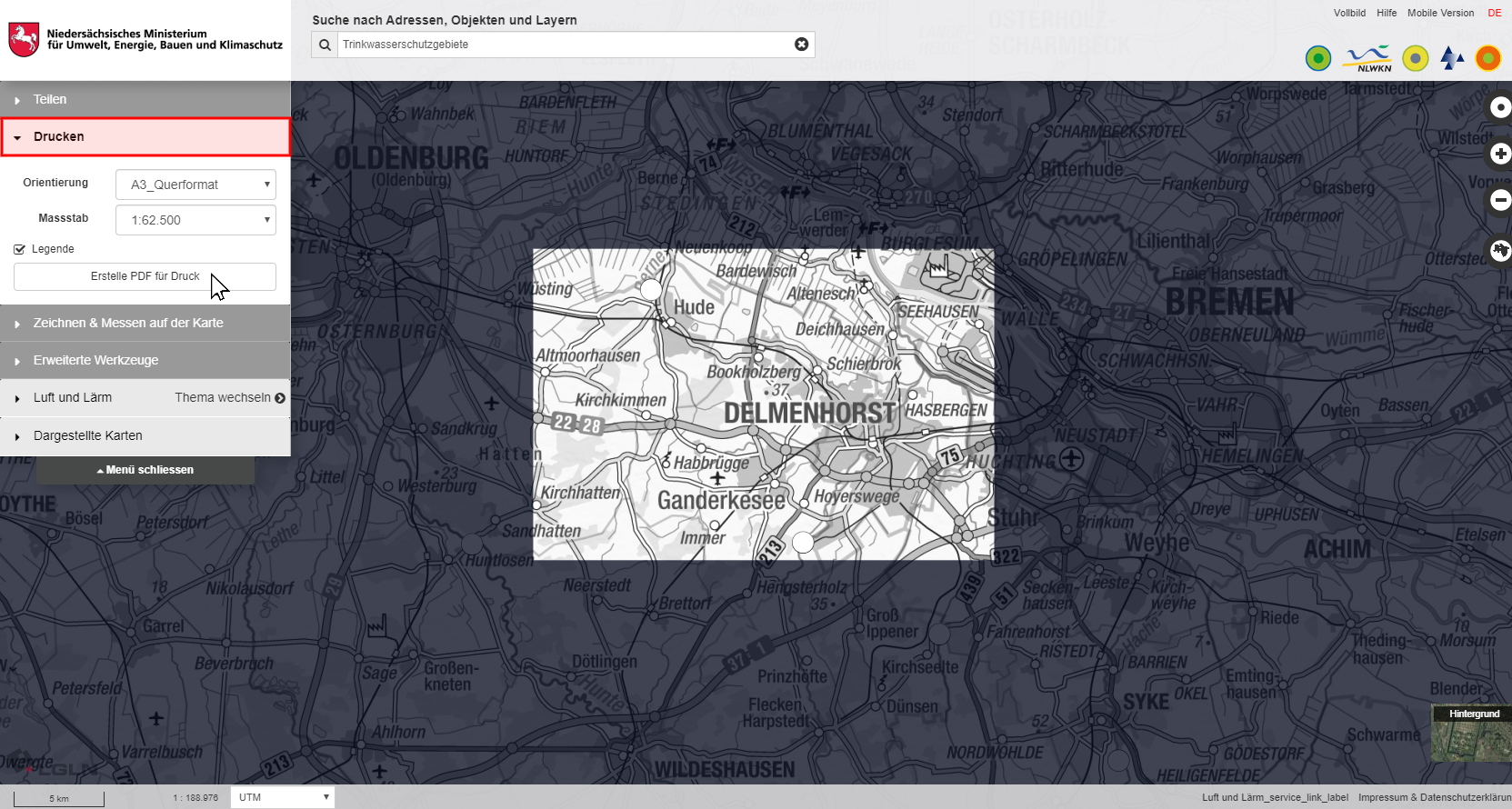
Task: Zoom out with the minus button
Action: [x=1499, y=200]
